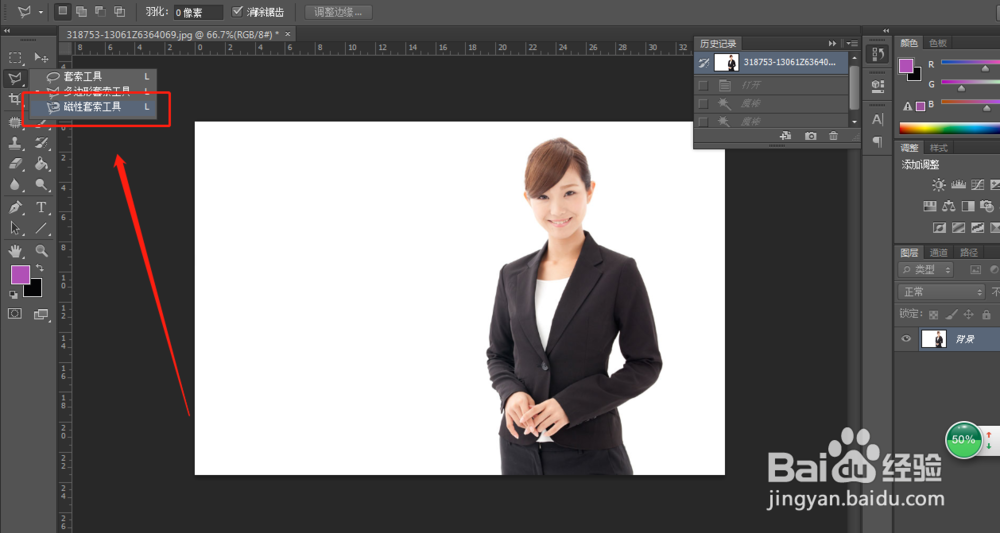
Task: Switch to the 通道 tab
Action: [938, 252]
